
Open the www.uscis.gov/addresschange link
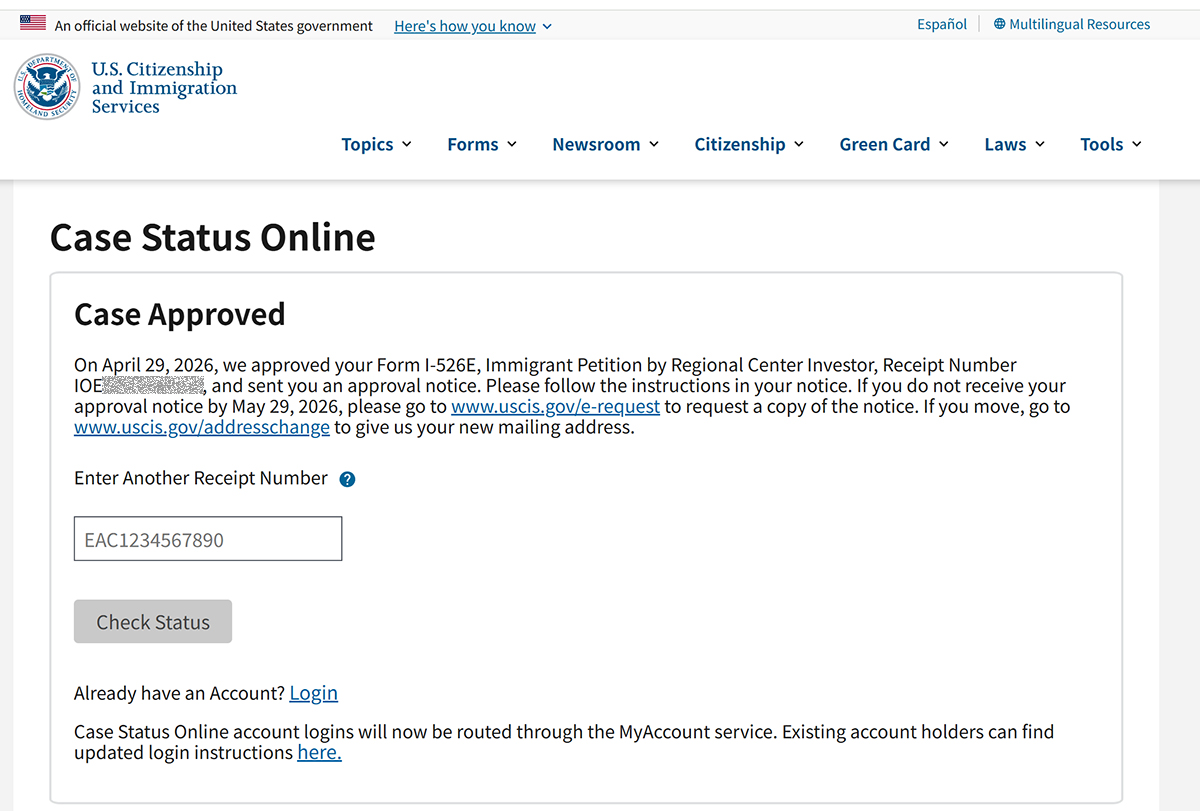tap(202, 428)
